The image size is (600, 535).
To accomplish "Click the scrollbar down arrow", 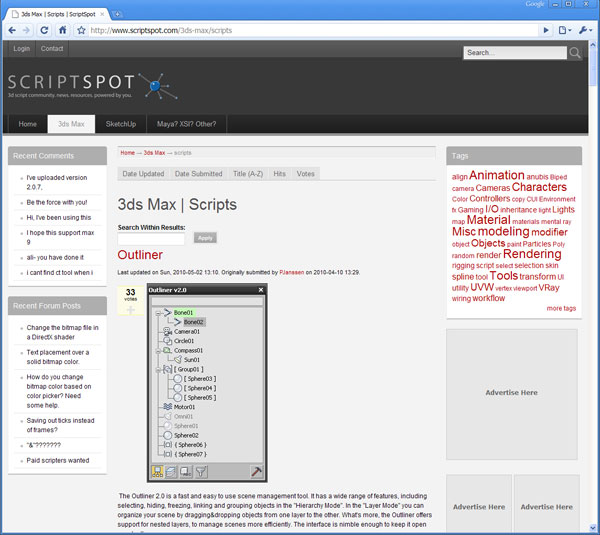I will point(593,529).
